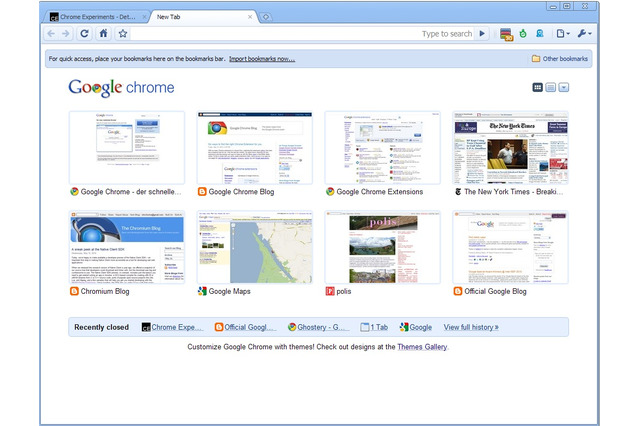Reopen recently closed Chrome Expe... page
This screenshot has width=640, height=426.
coord(172,327)
